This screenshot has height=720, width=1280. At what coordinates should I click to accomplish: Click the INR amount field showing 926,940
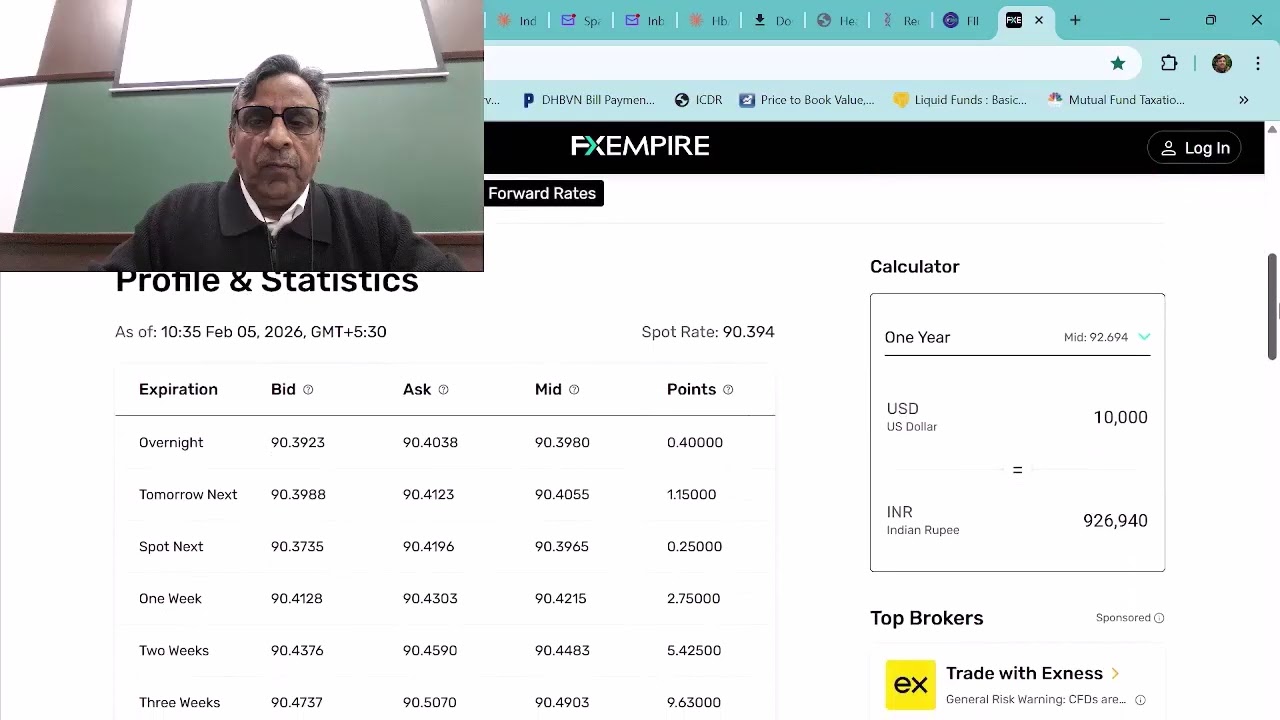click(x=1115, y=520)
